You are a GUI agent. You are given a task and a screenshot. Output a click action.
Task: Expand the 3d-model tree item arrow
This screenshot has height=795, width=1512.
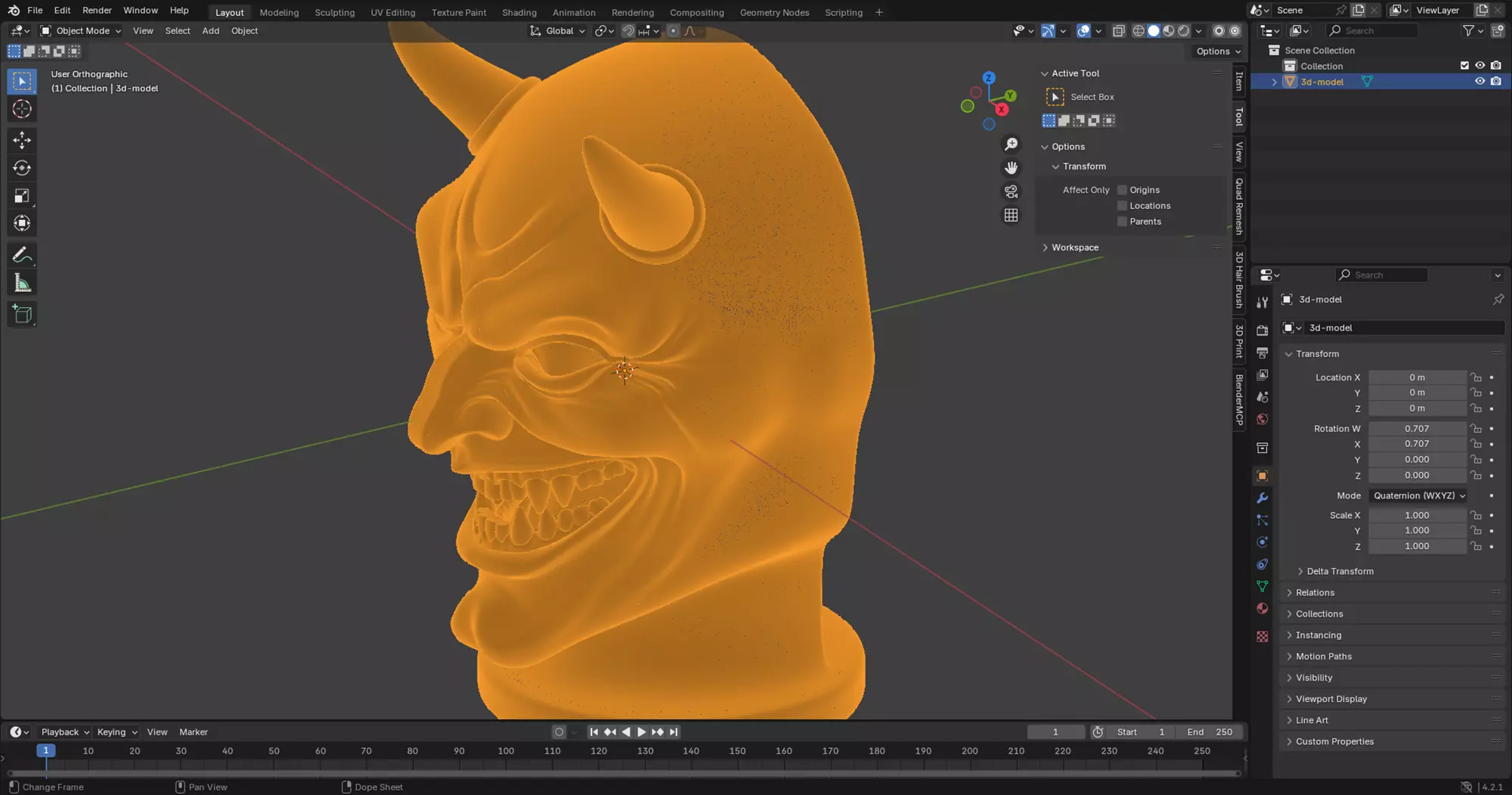point(1274,82)
